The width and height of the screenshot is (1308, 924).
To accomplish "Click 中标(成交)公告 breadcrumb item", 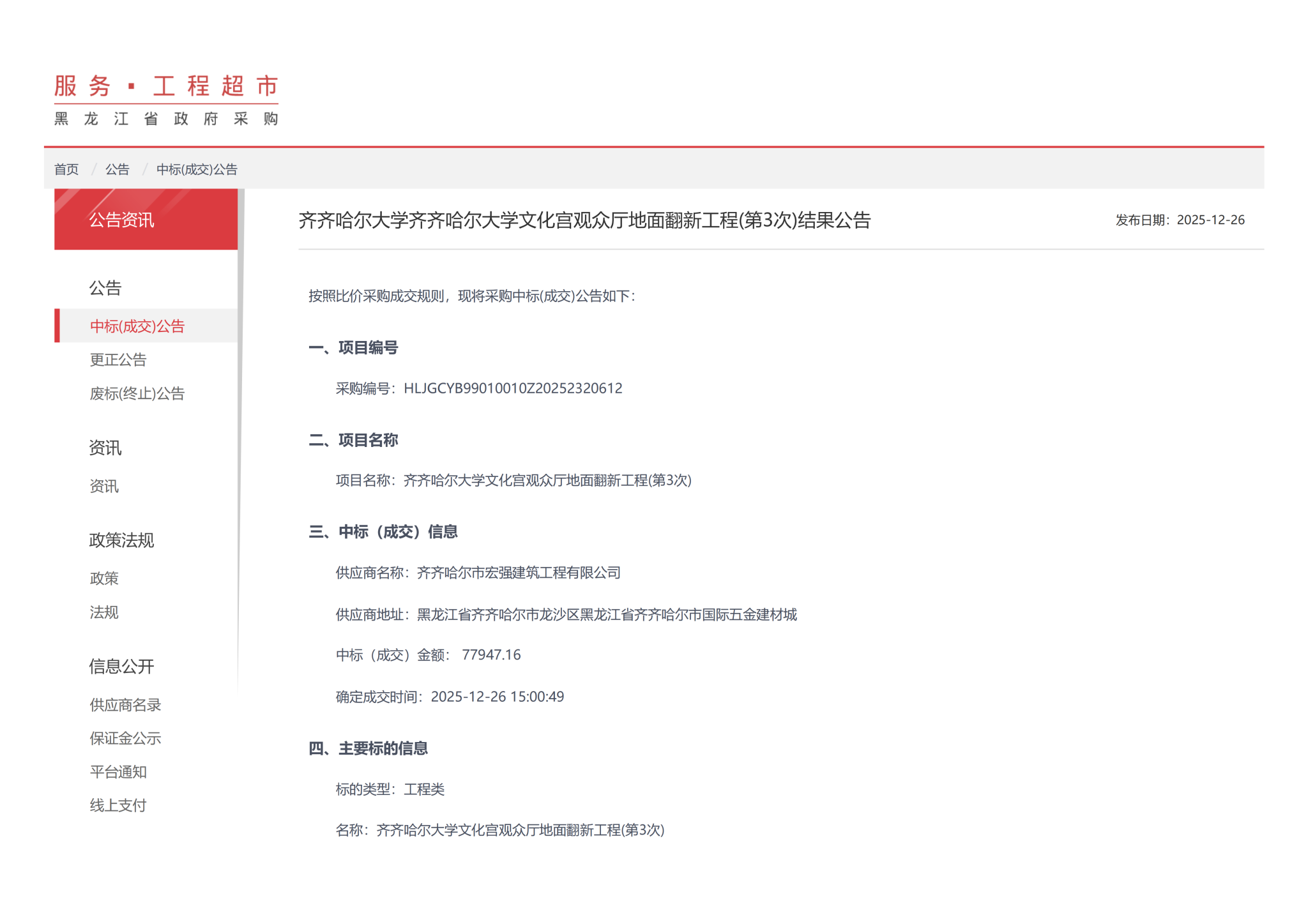I will pos(197,169).
